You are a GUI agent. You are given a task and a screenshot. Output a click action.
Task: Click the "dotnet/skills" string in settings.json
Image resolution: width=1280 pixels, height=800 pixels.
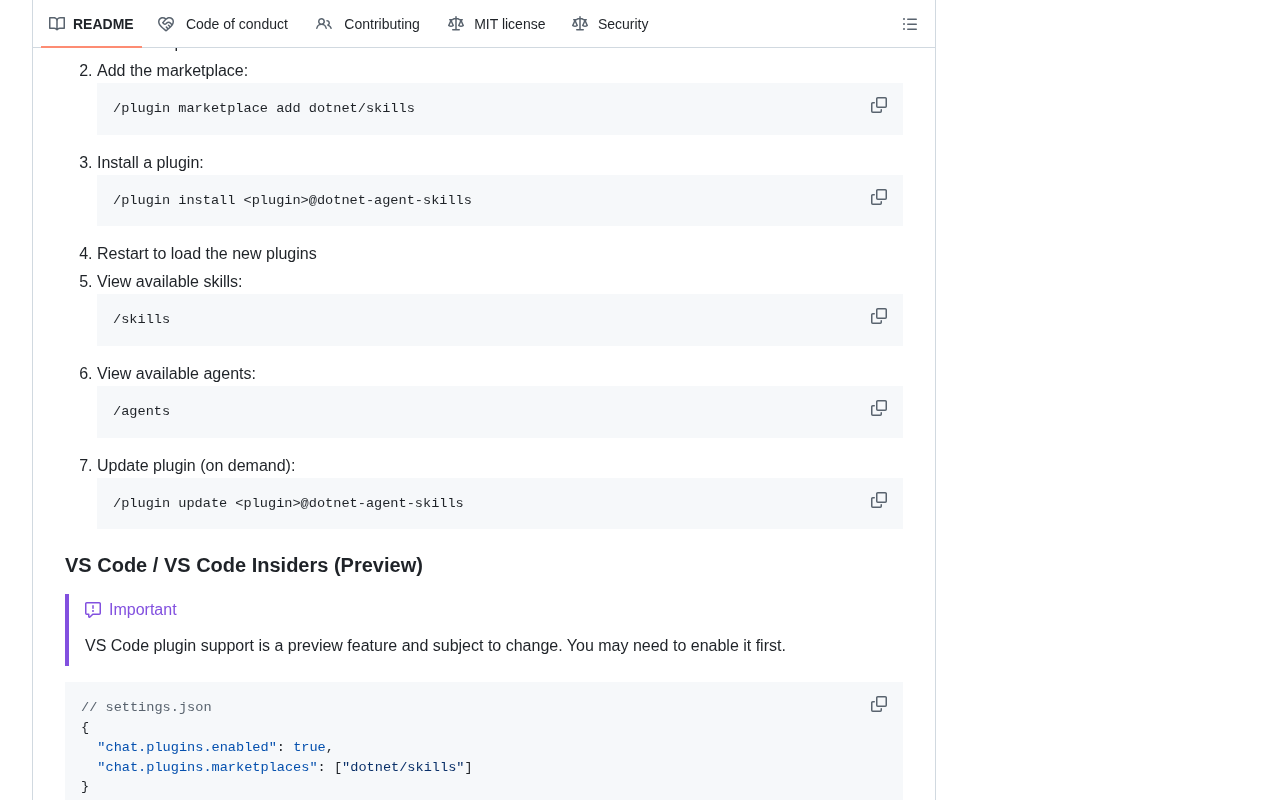(x=403, y=768)
